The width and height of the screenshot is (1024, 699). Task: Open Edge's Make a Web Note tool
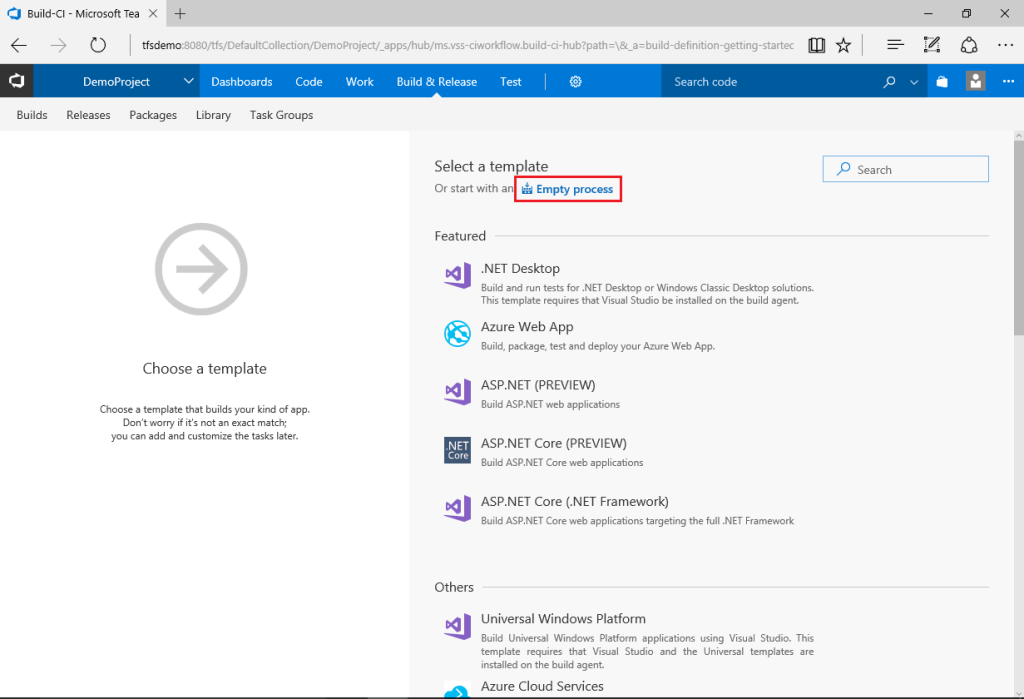932,44
